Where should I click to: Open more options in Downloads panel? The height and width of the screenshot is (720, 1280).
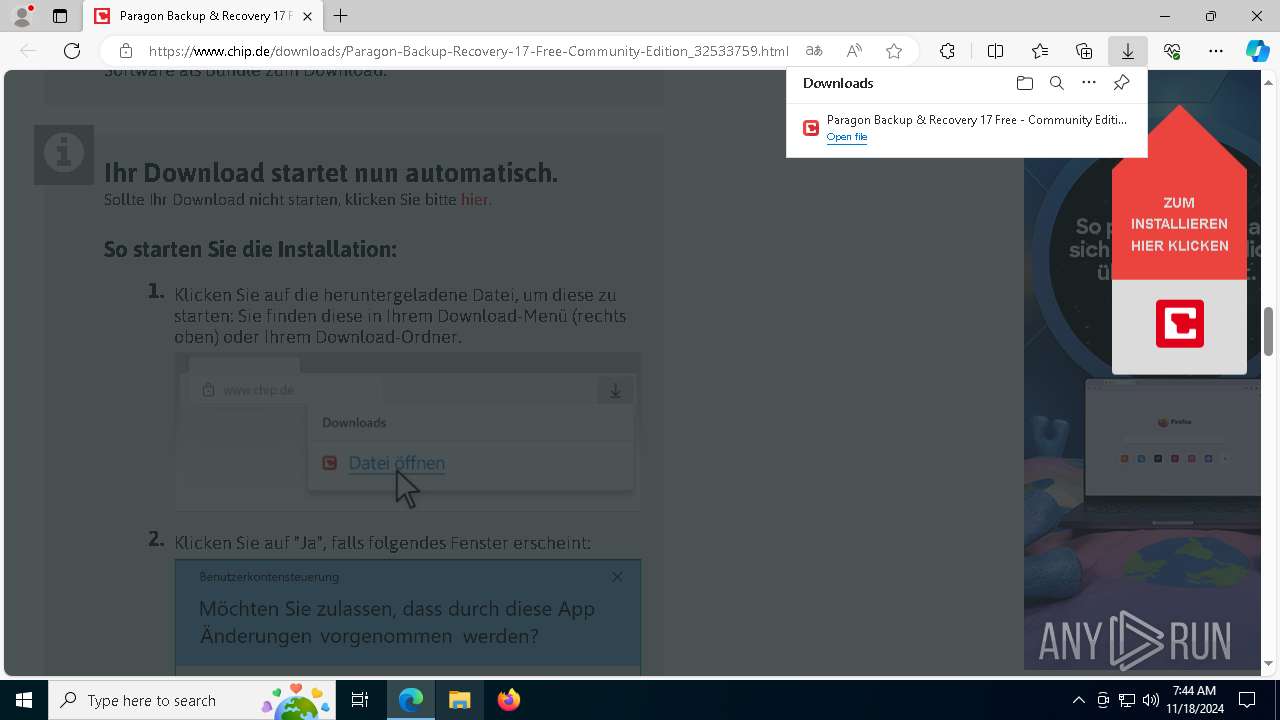click(x=1089, y=83)
